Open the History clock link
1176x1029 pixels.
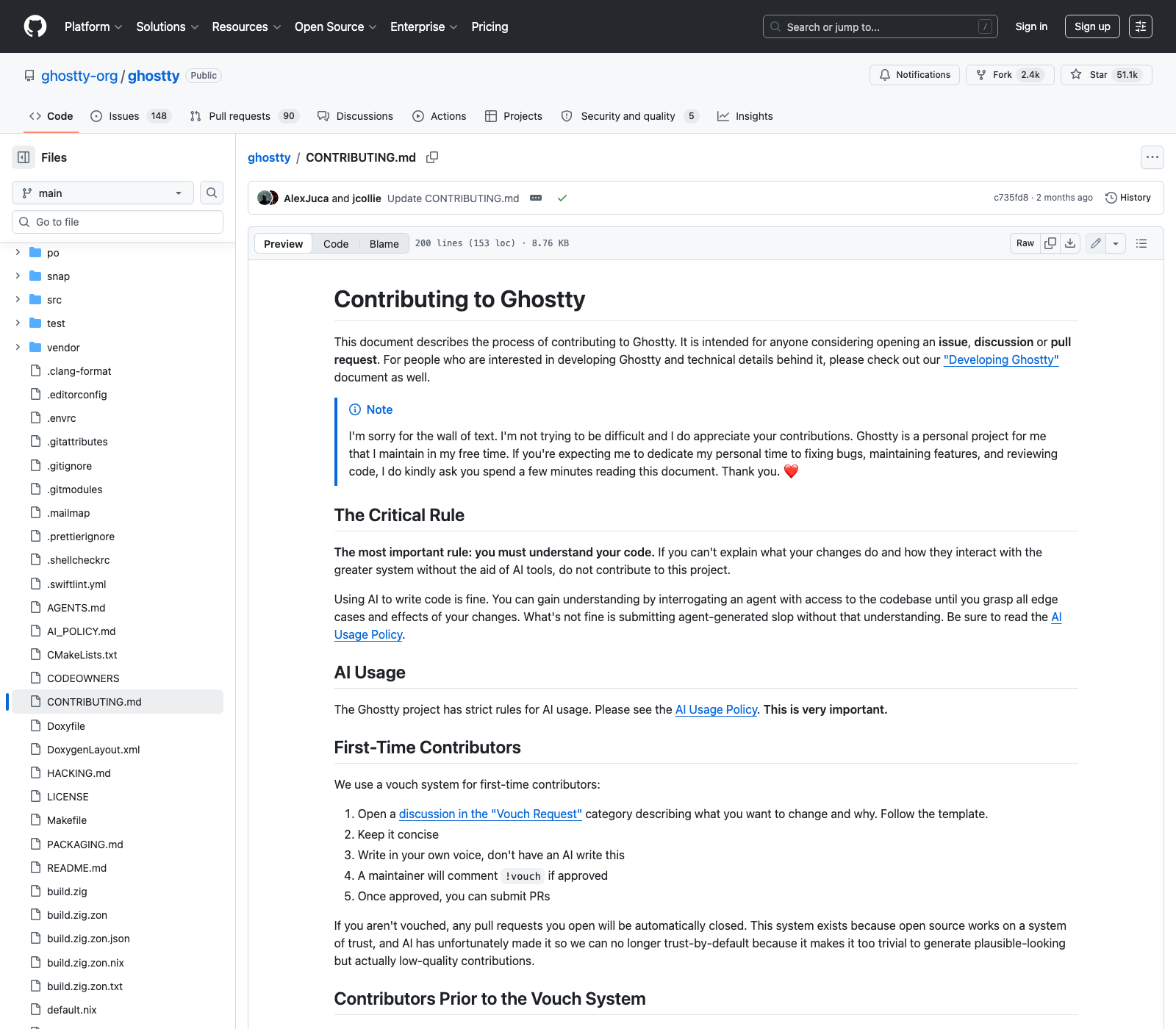(1128, 198)
